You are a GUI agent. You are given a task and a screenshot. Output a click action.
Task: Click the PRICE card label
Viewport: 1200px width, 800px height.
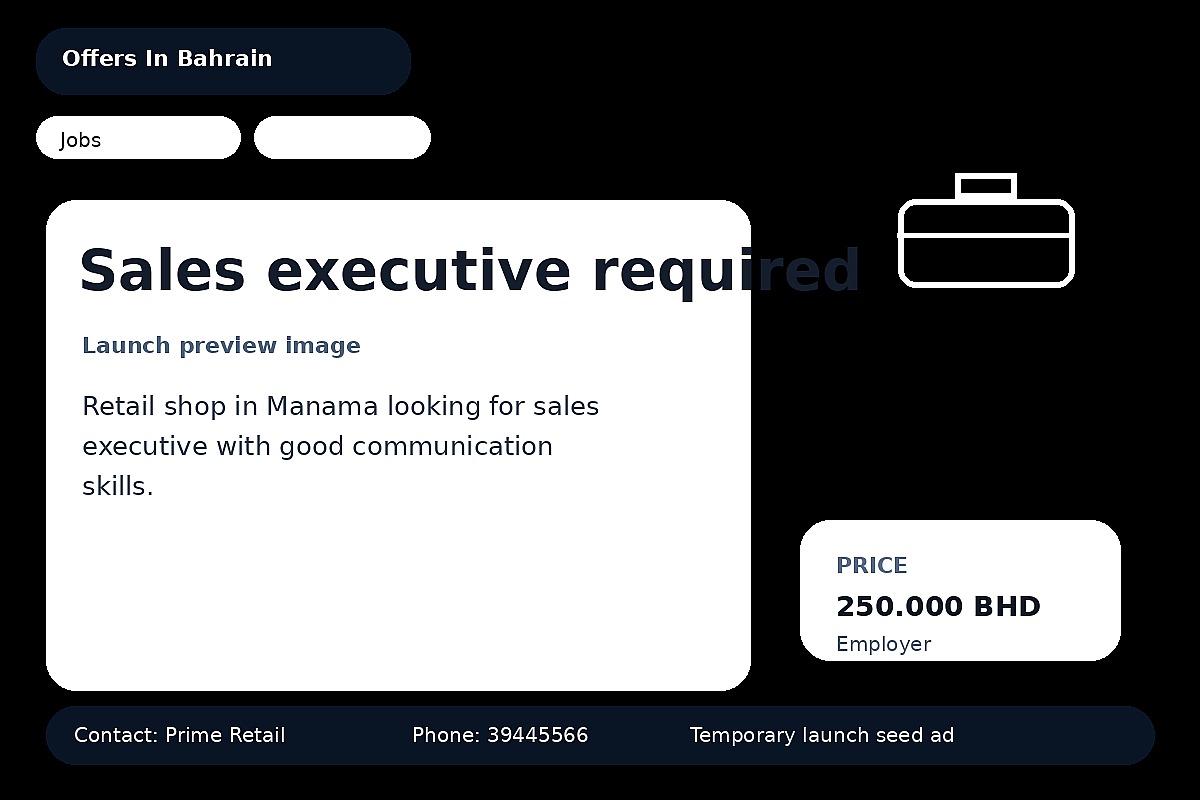coord(871,565)
